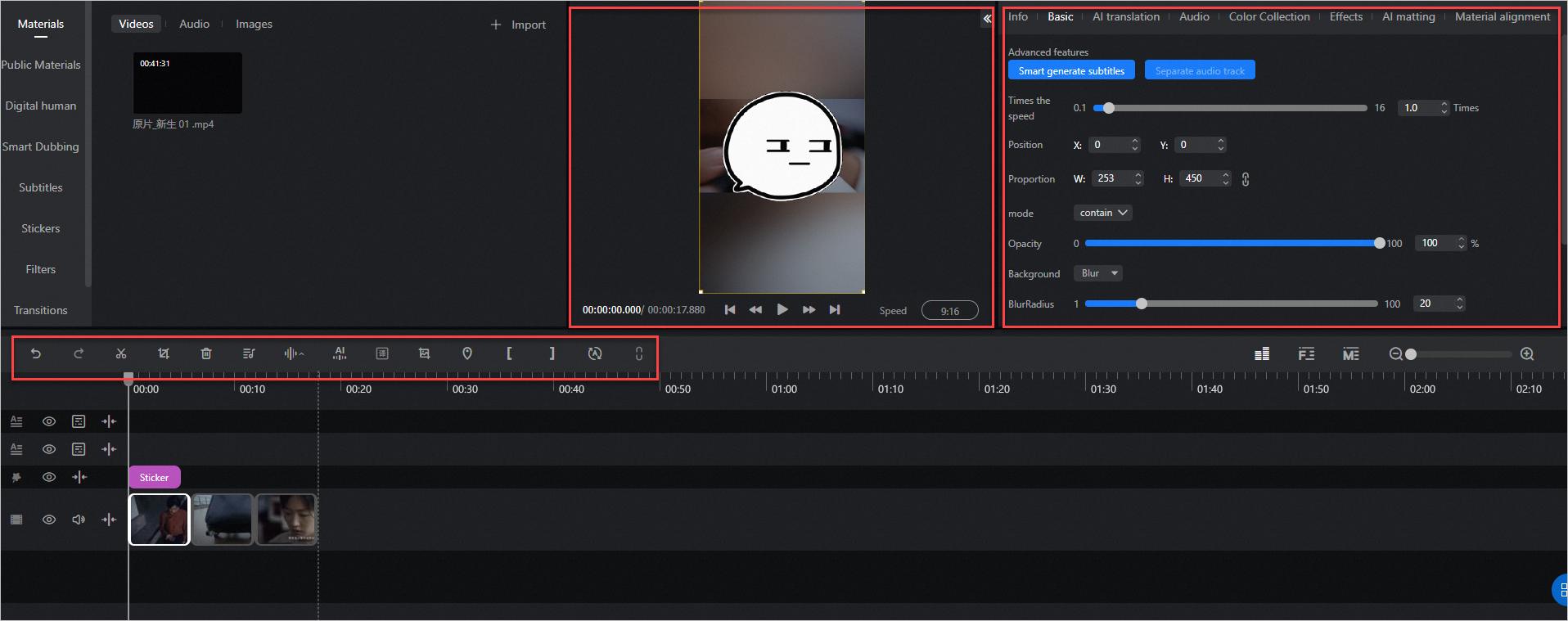Click the AI audio icon in the toolbar
The height and width of the screenshot is (621, 1568).
[x=340, y=353]
